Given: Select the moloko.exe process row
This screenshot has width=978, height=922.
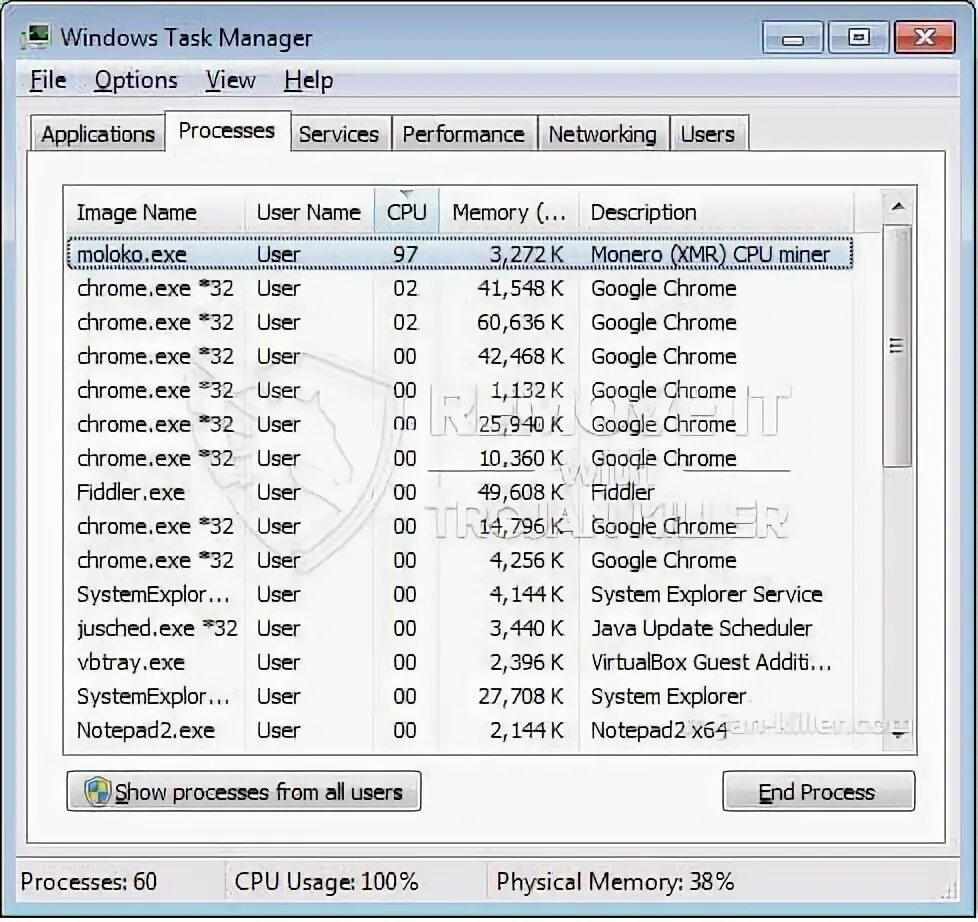Looking at the screenshot, I should pyautogui.click(x=460, y=254).
